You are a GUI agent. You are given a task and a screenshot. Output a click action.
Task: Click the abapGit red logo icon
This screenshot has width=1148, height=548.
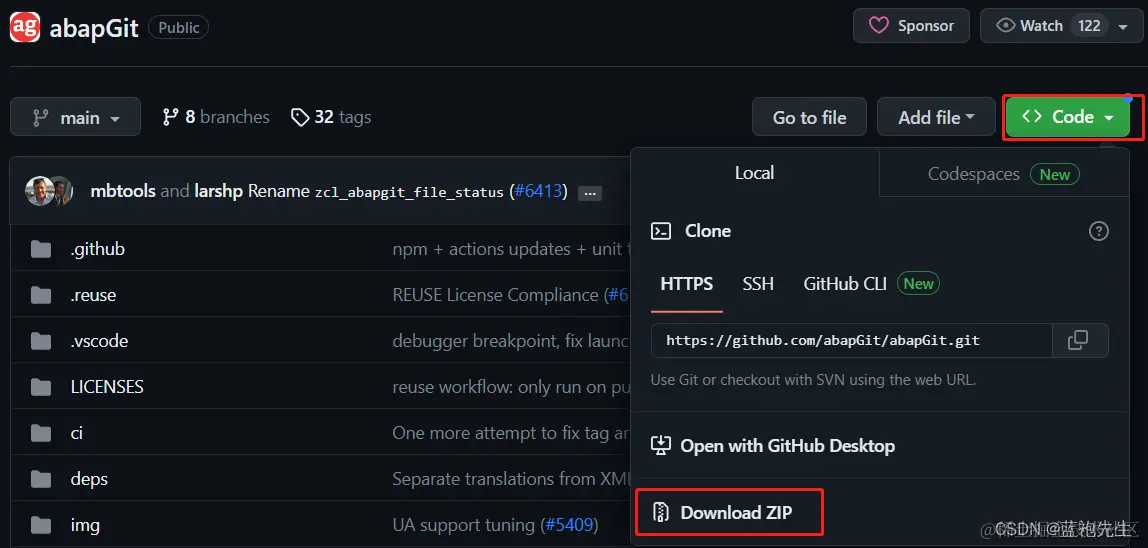pos(25,26)
